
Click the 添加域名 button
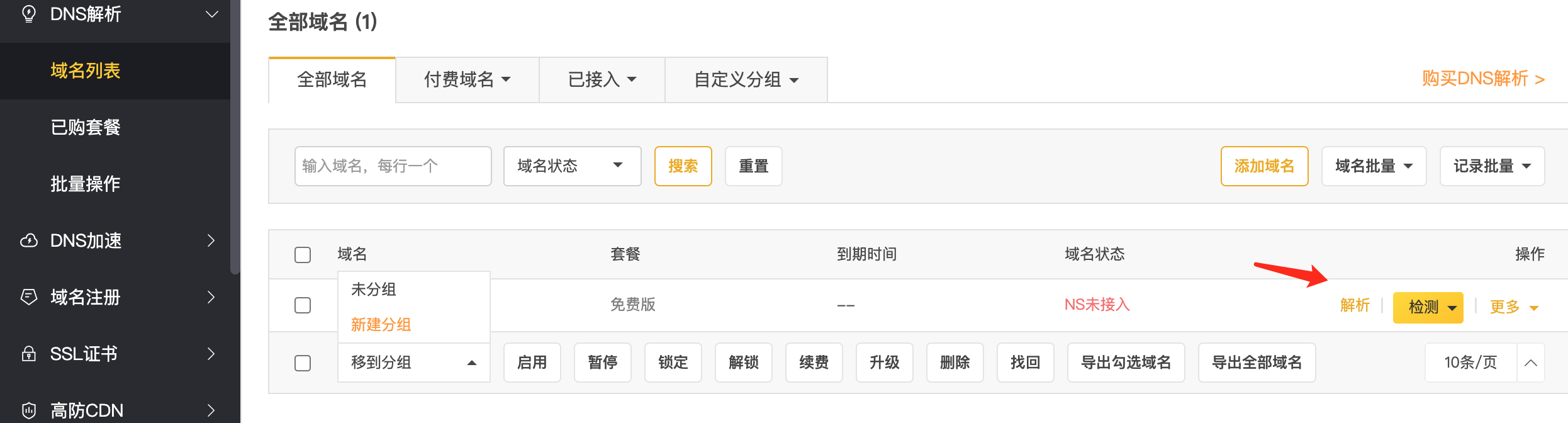(1264, 166)
